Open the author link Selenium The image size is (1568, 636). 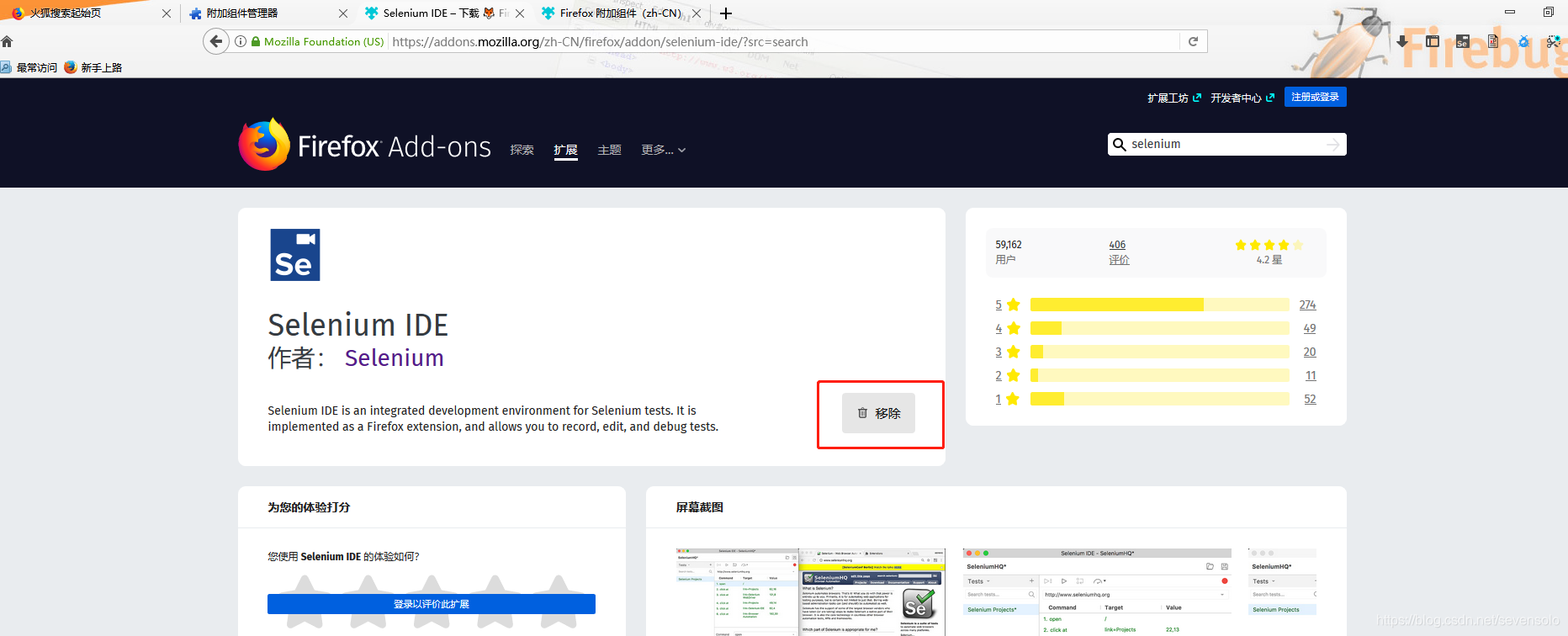394,358
